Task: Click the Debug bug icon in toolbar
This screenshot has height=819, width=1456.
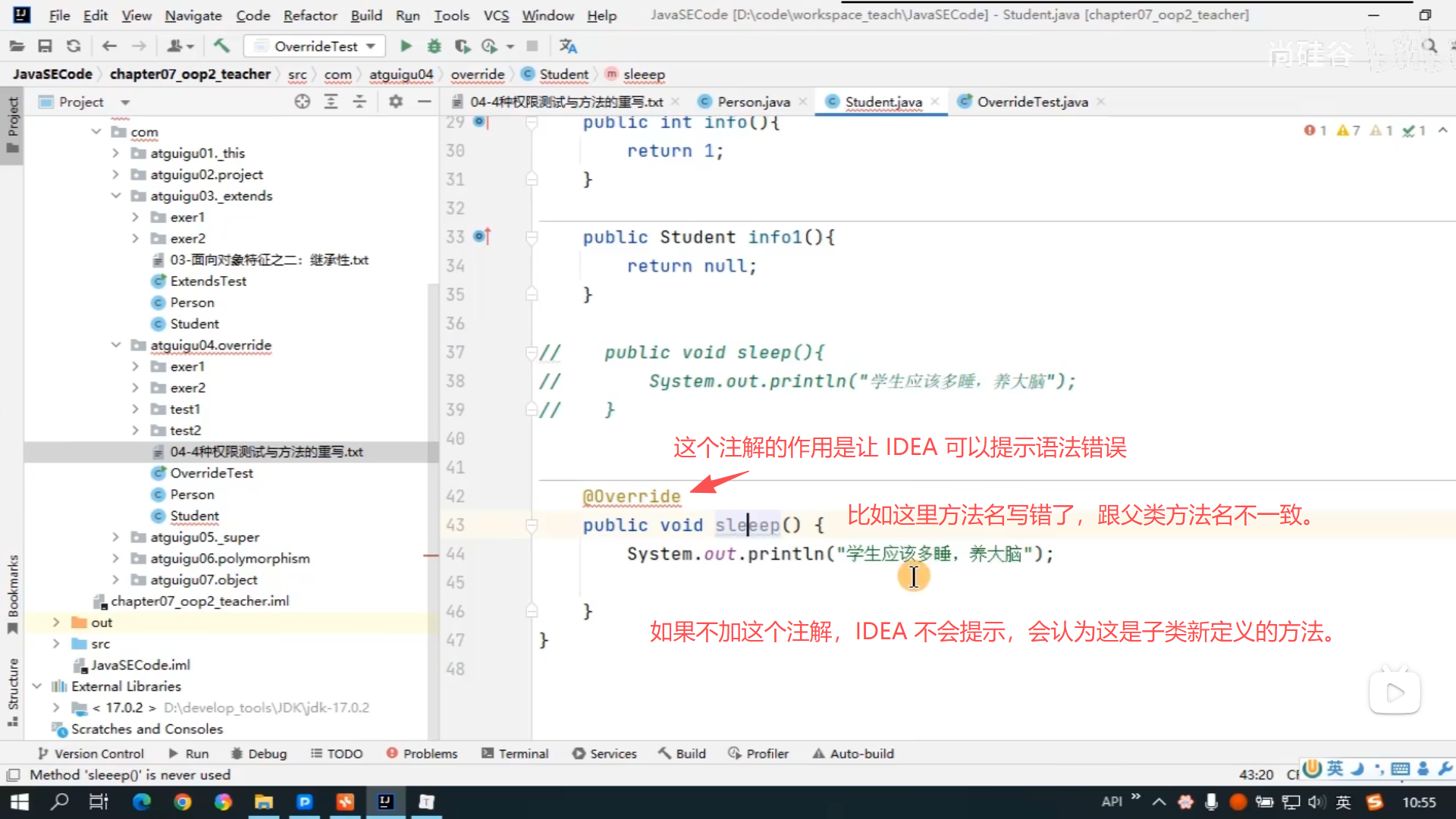Action: point(434,46)
